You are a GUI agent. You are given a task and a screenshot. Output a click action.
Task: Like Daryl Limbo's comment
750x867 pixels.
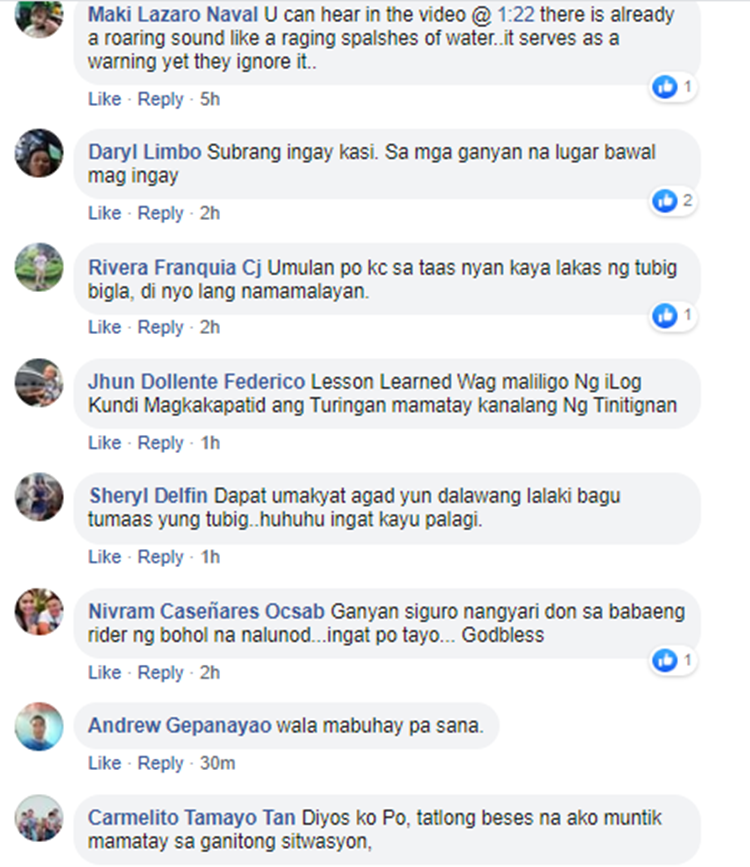point(105,213)
